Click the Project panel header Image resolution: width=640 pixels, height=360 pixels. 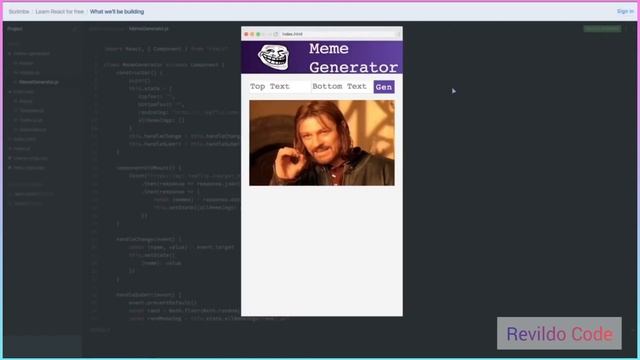click(x=15, y=29)
